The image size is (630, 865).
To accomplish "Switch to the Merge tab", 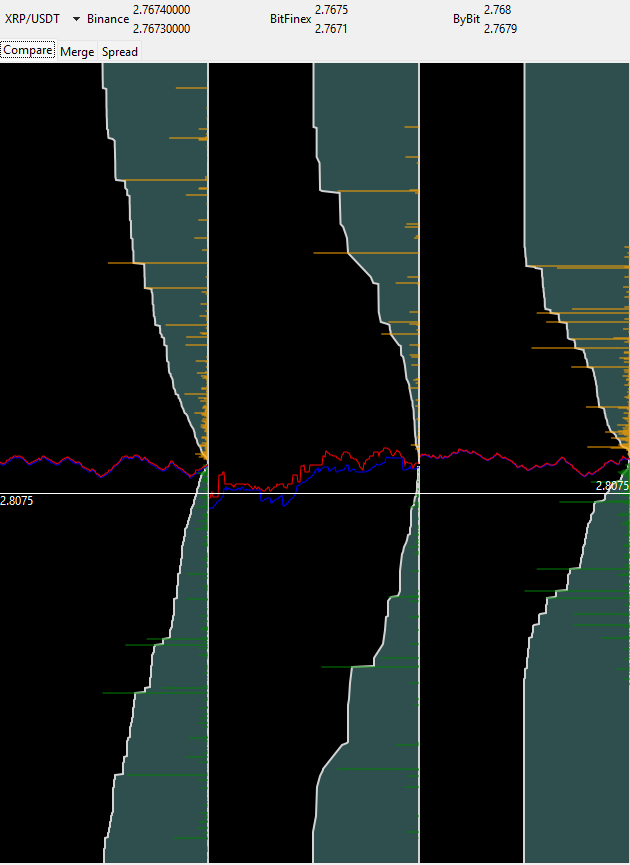I will coord(77,51).
